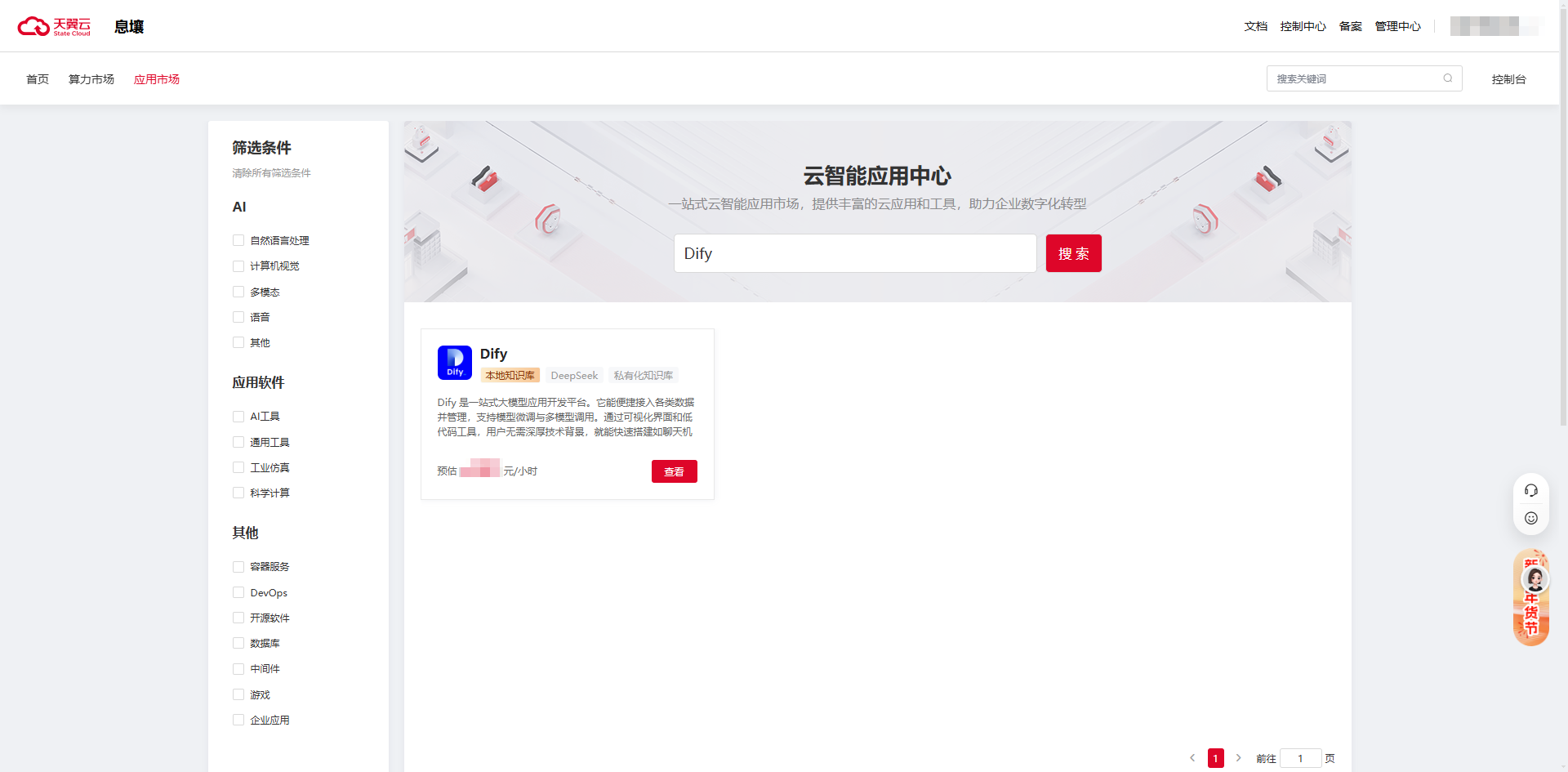
Task: Click the 本地知识库 tag
Action: (x=510, y=376)
